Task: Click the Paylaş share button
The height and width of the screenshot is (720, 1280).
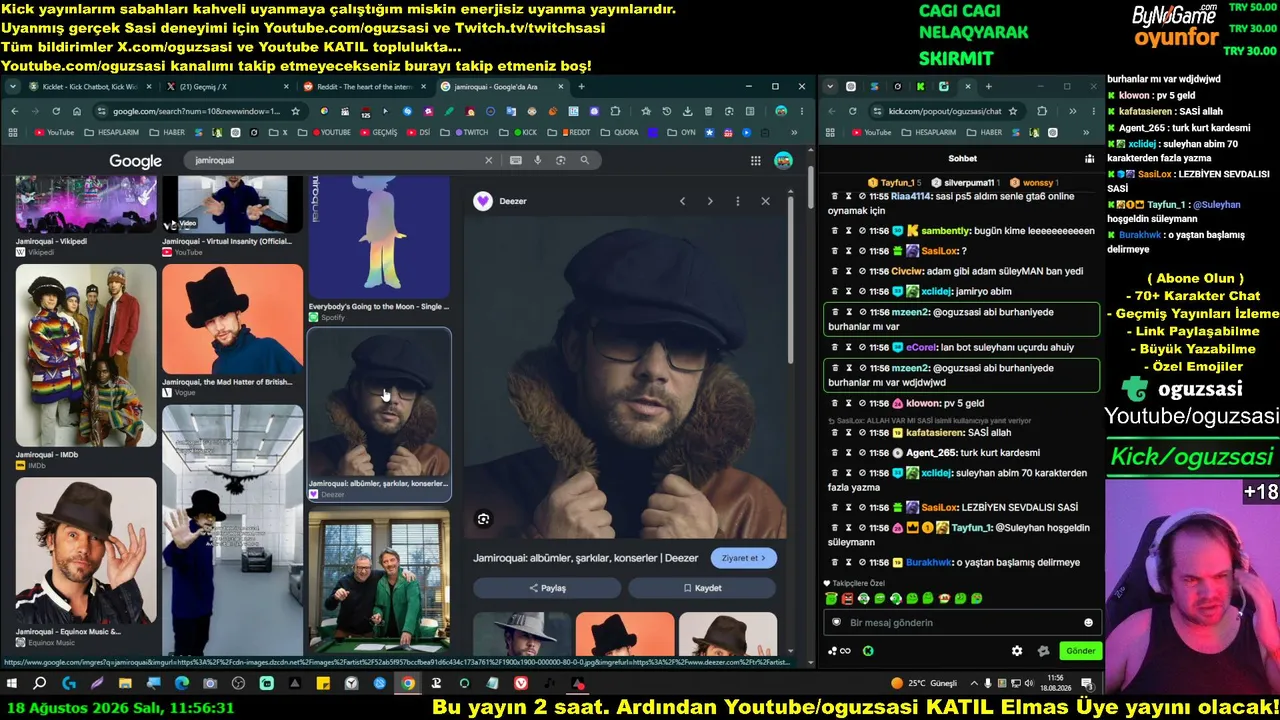Action: pos(547,588)
